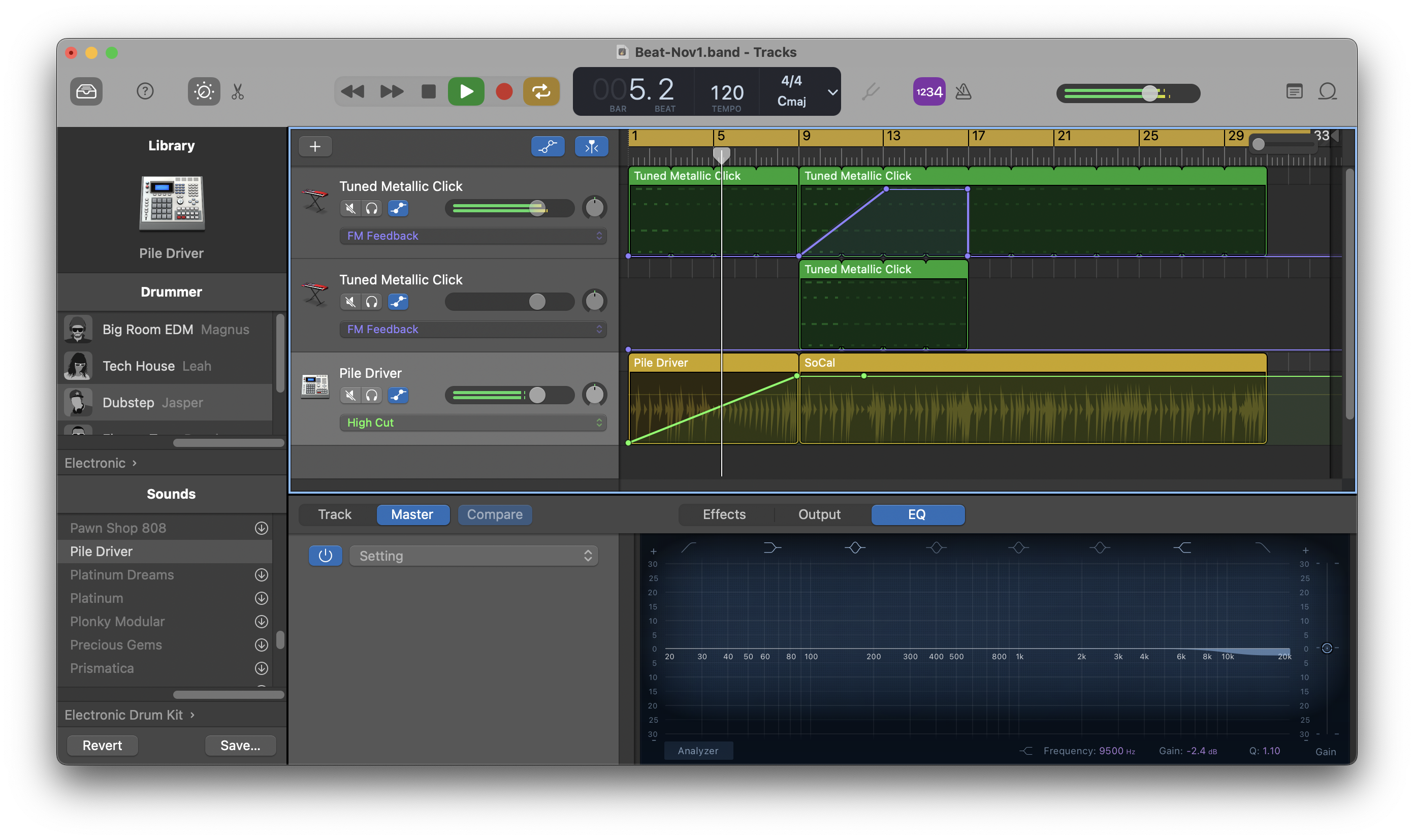
Task: Click the Fast Forward button
Action: pos(392,91)
